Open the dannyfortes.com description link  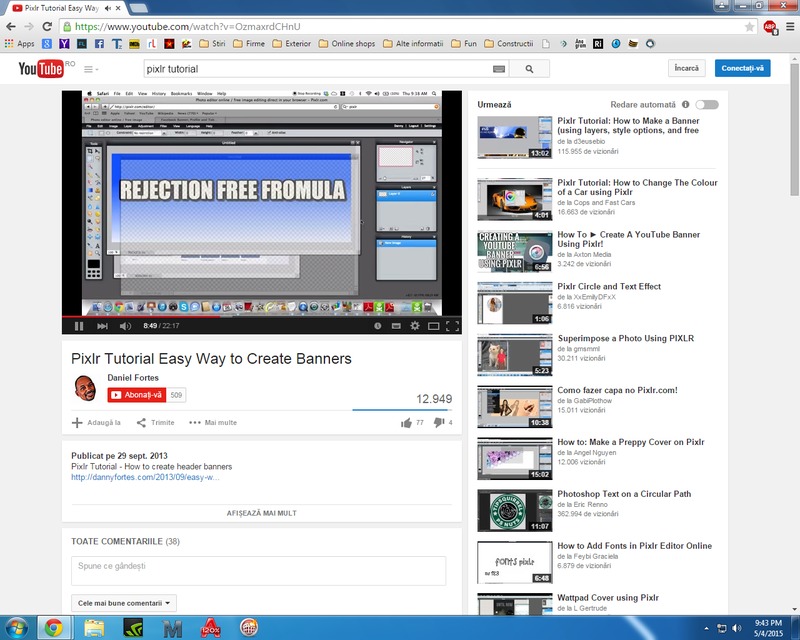coord(145,477)
